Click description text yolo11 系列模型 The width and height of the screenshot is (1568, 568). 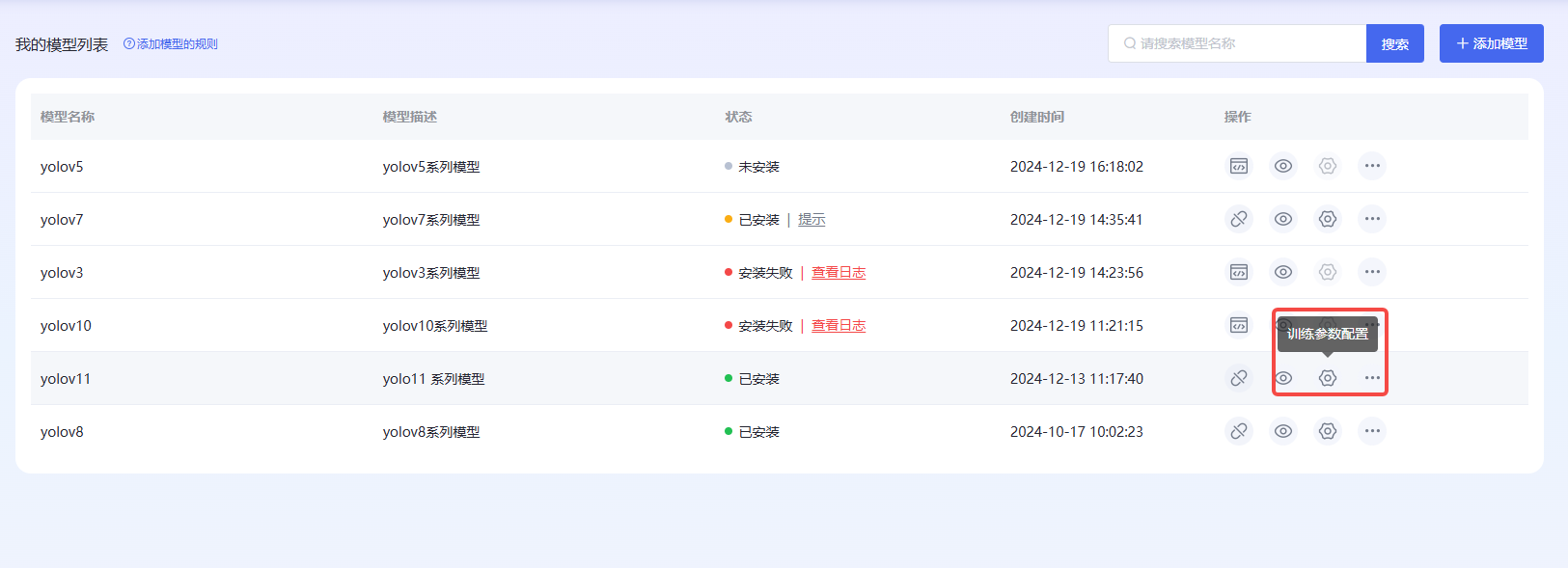click(x=434, y=379)
